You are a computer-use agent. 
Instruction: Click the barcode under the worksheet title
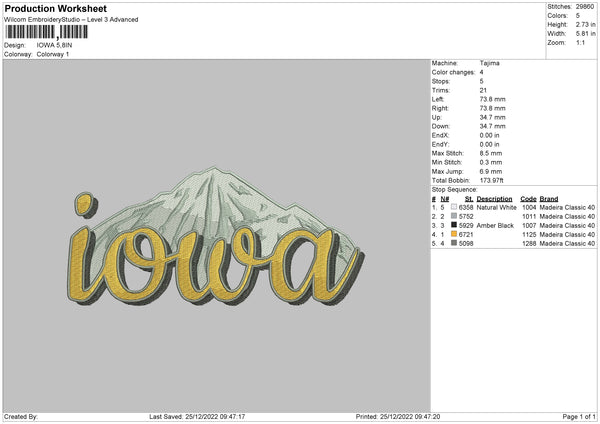[46, 32]
